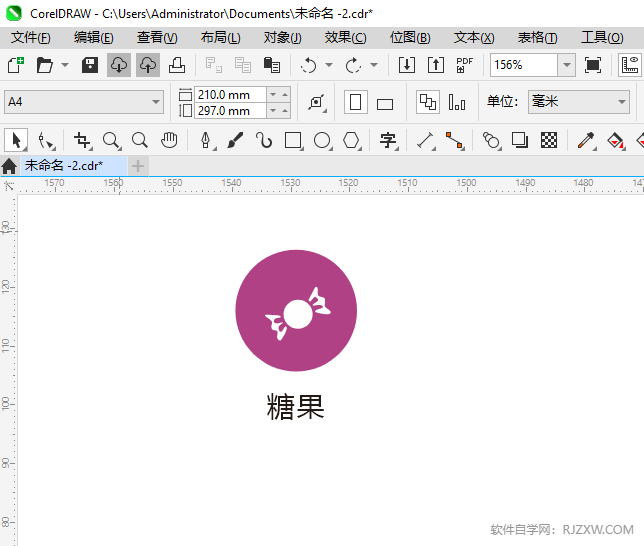The height and width of the screenshot is (546, 644).
Task: Open the 编辑(E) menu
Action: (x=94, y=38)
